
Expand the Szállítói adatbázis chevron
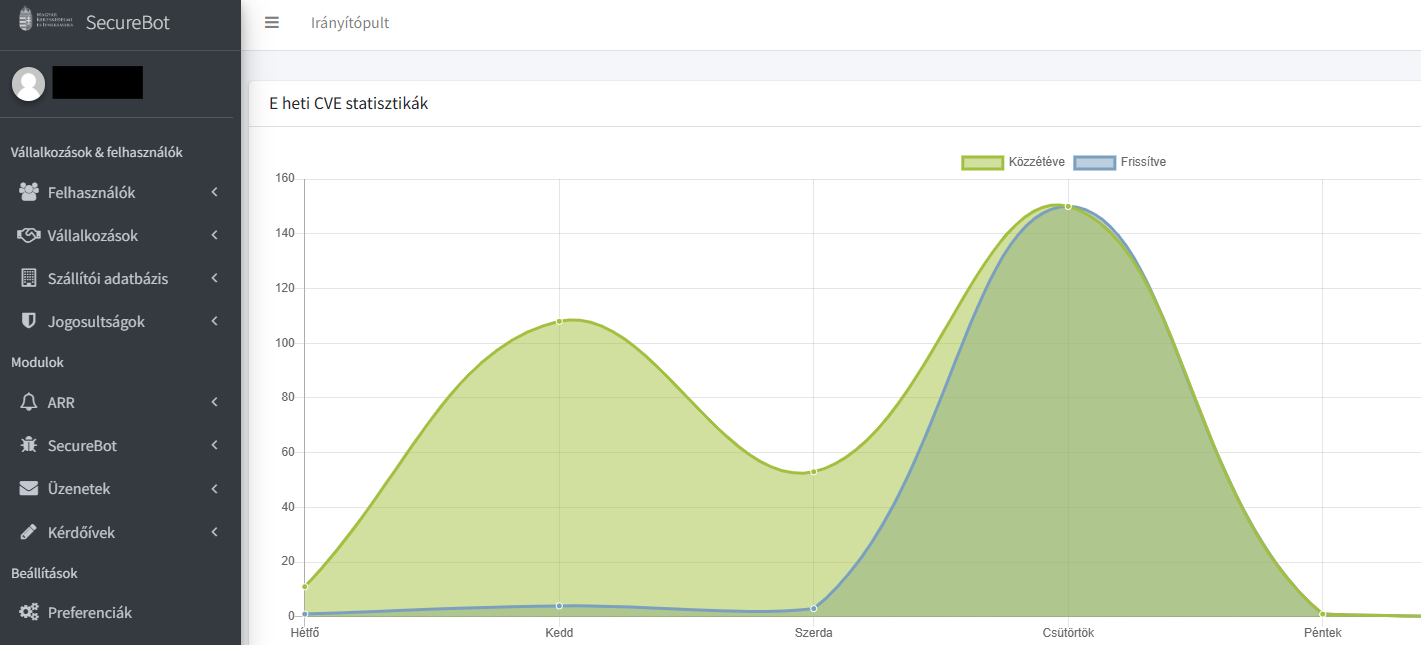point(215,279)
